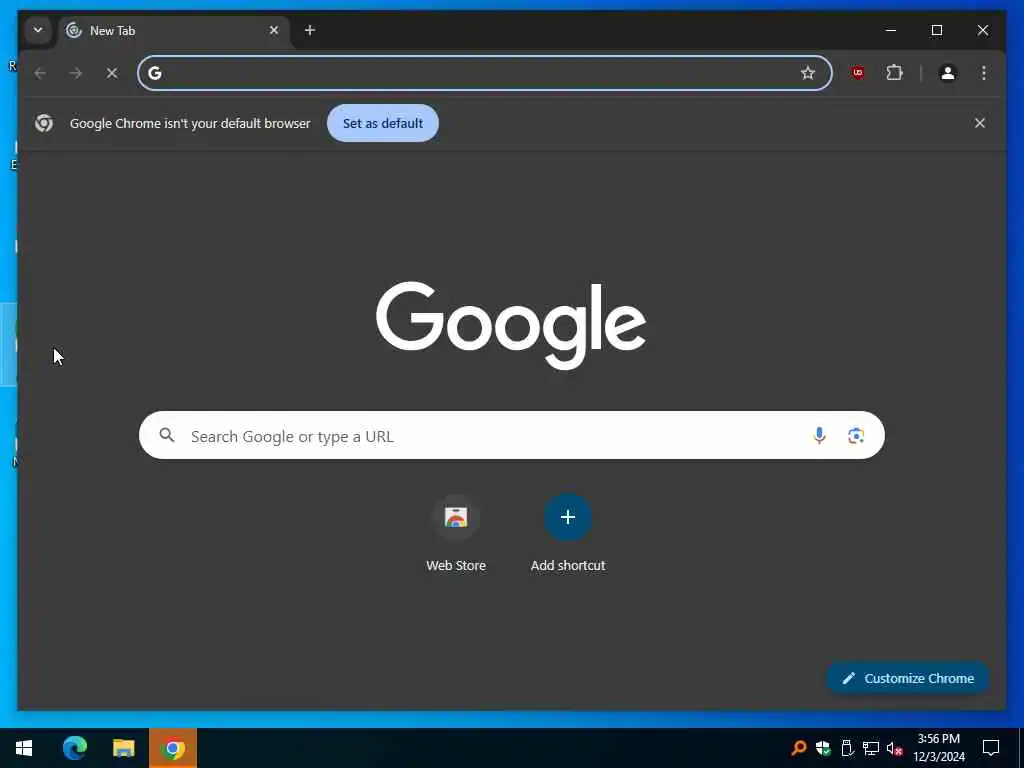Image resolution: width=1024 pixels, height=768 pixels.
Task: Click Add shortcut button
Action: pos(568,534)
